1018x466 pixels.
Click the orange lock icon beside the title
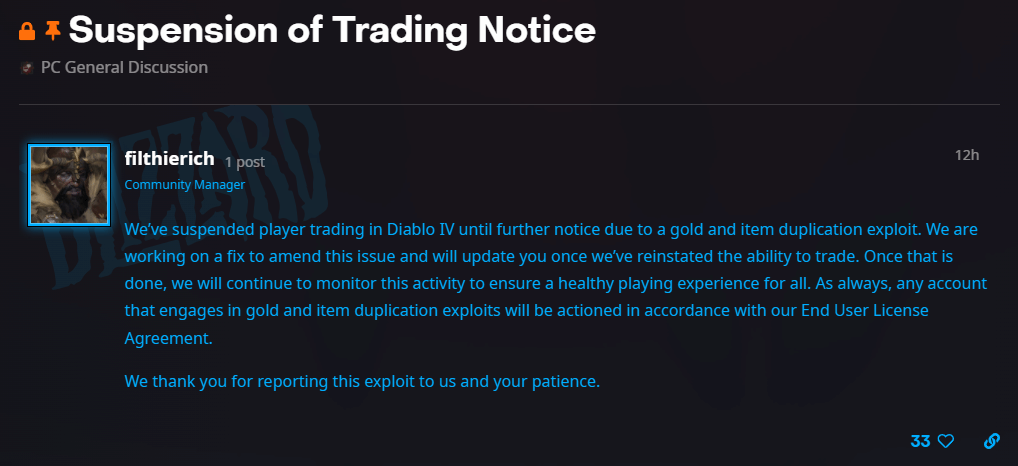[x=28, y=31]
